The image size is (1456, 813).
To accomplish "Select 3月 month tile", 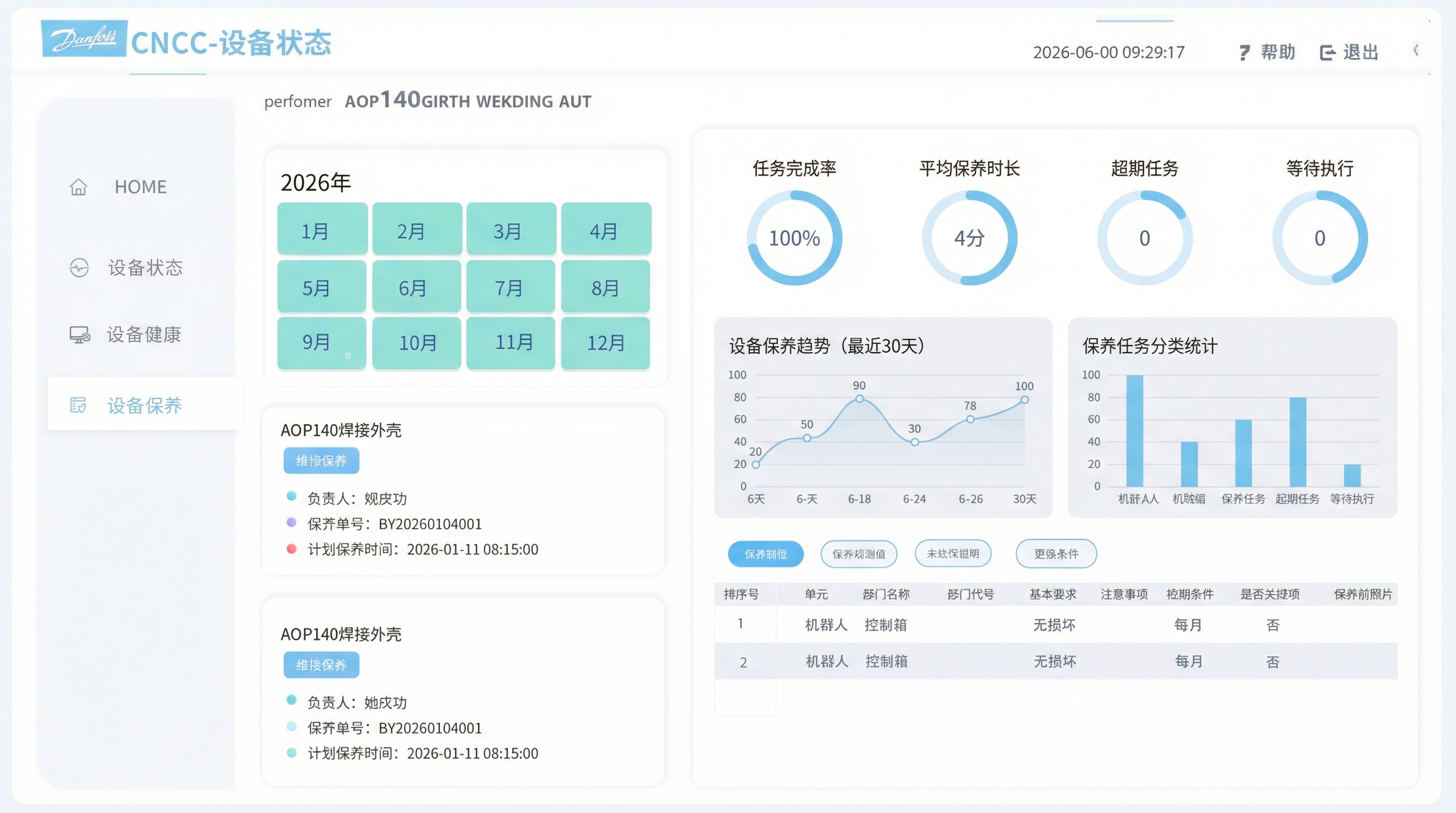I will coord(512,229).
